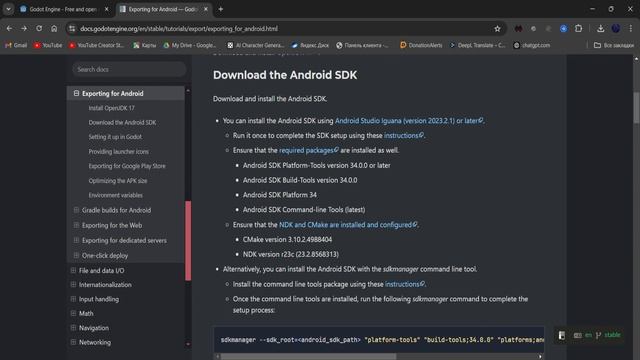Open the browser profile avatar
The image size is (640, 360).
coord(616,29)
